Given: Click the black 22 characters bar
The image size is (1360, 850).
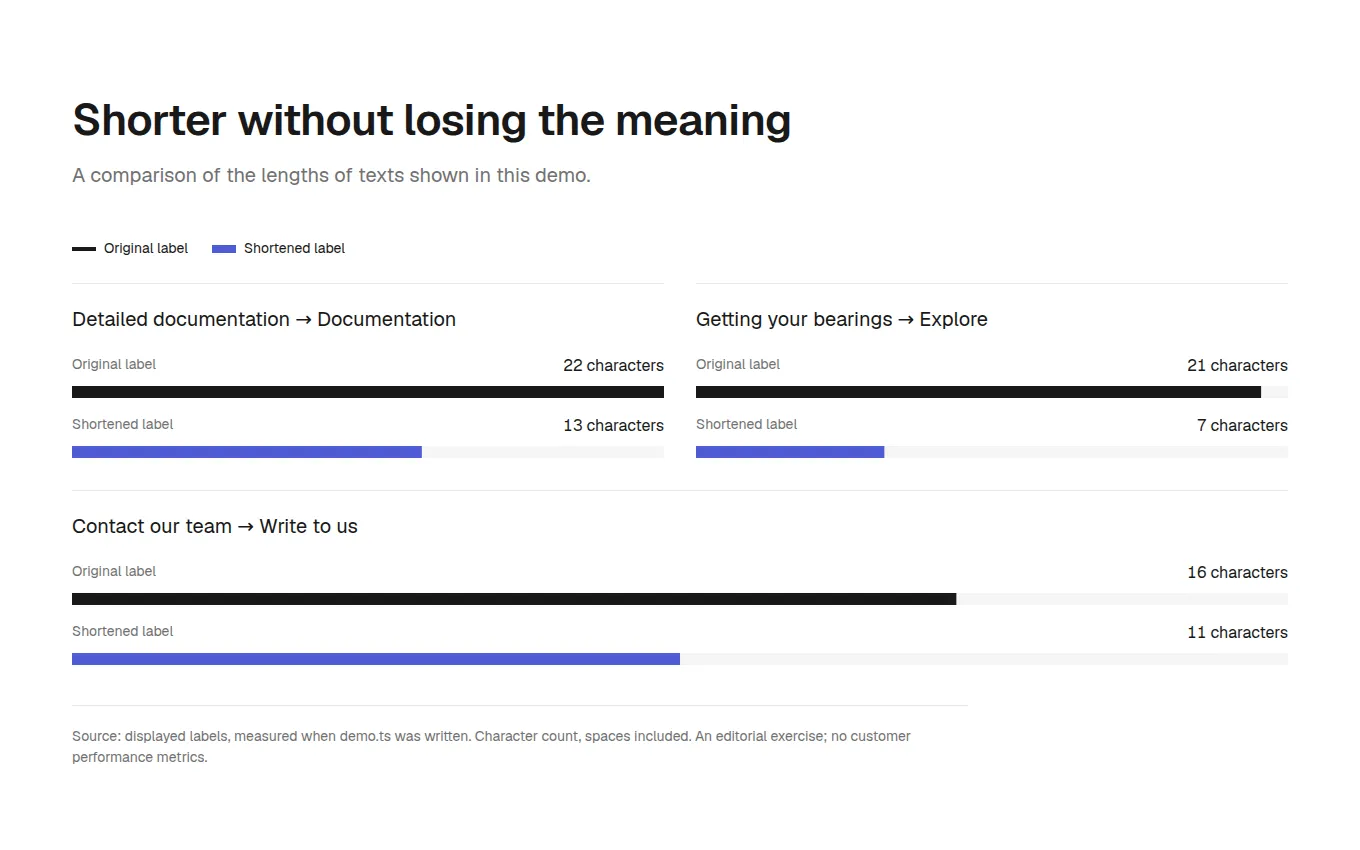Looking at the screenshot, I should [368, 392].
